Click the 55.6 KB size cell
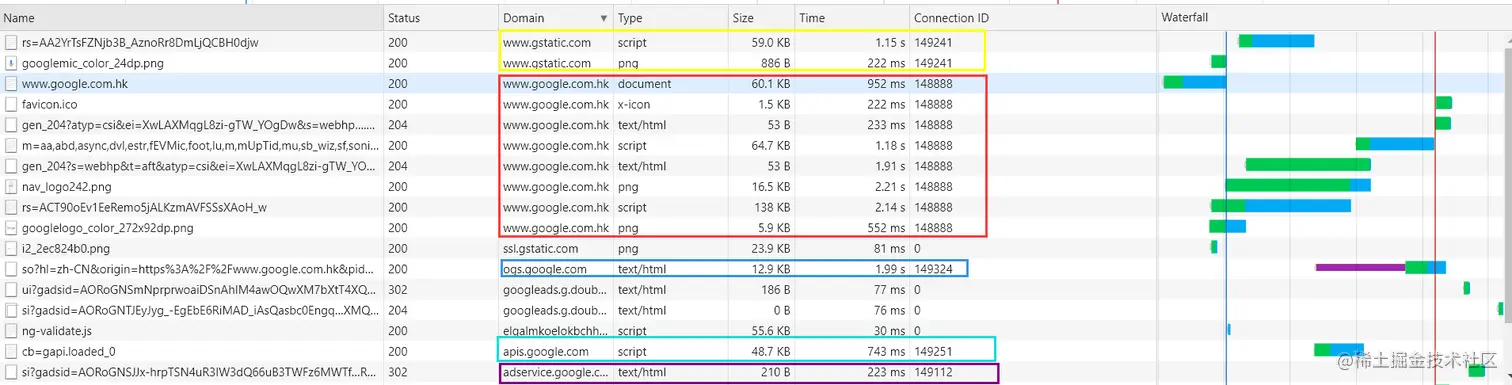Screen dimensions: 1512x385 [770, 330]
